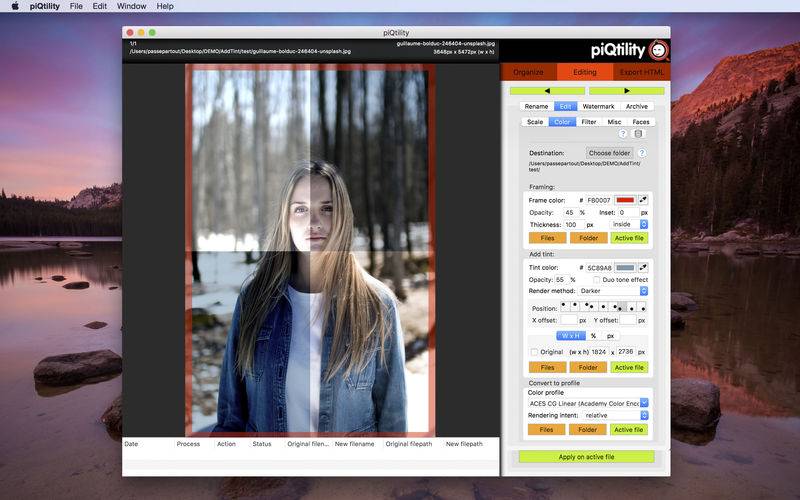The image size is (800, 500).
Task: Pick frame color with the eyedropper
Action: [x=643, y=200]
